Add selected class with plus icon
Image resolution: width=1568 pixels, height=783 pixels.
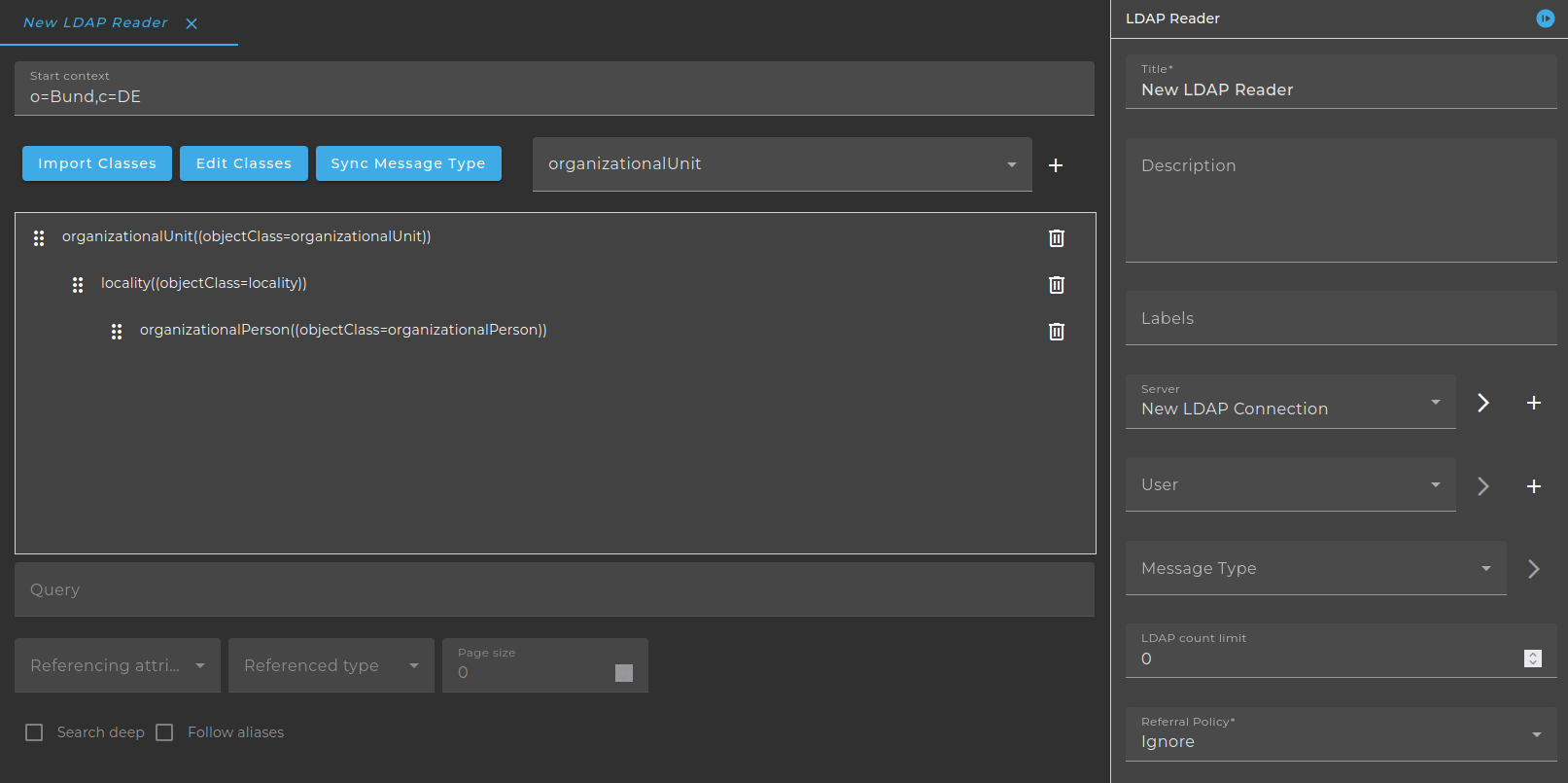point(1056,165)
